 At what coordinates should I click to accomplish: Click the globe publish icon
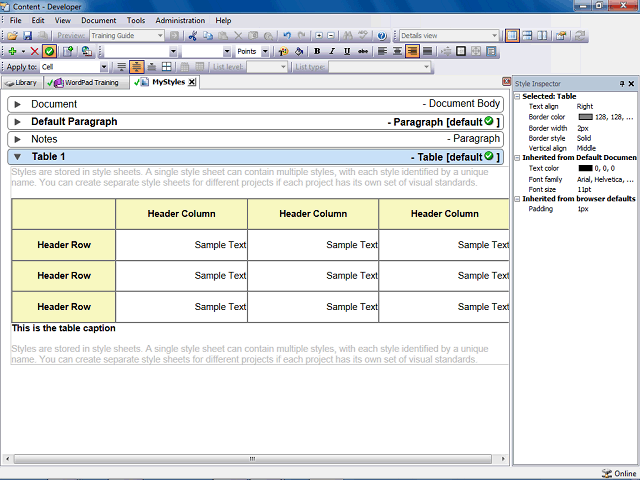click(x=86, y=51)
